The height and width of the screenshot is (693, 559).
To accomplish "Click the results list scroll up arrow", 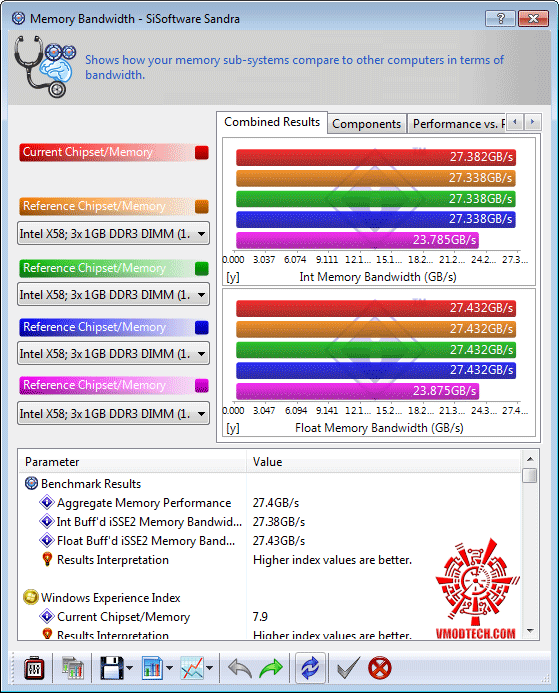I will tap(530, 459).
